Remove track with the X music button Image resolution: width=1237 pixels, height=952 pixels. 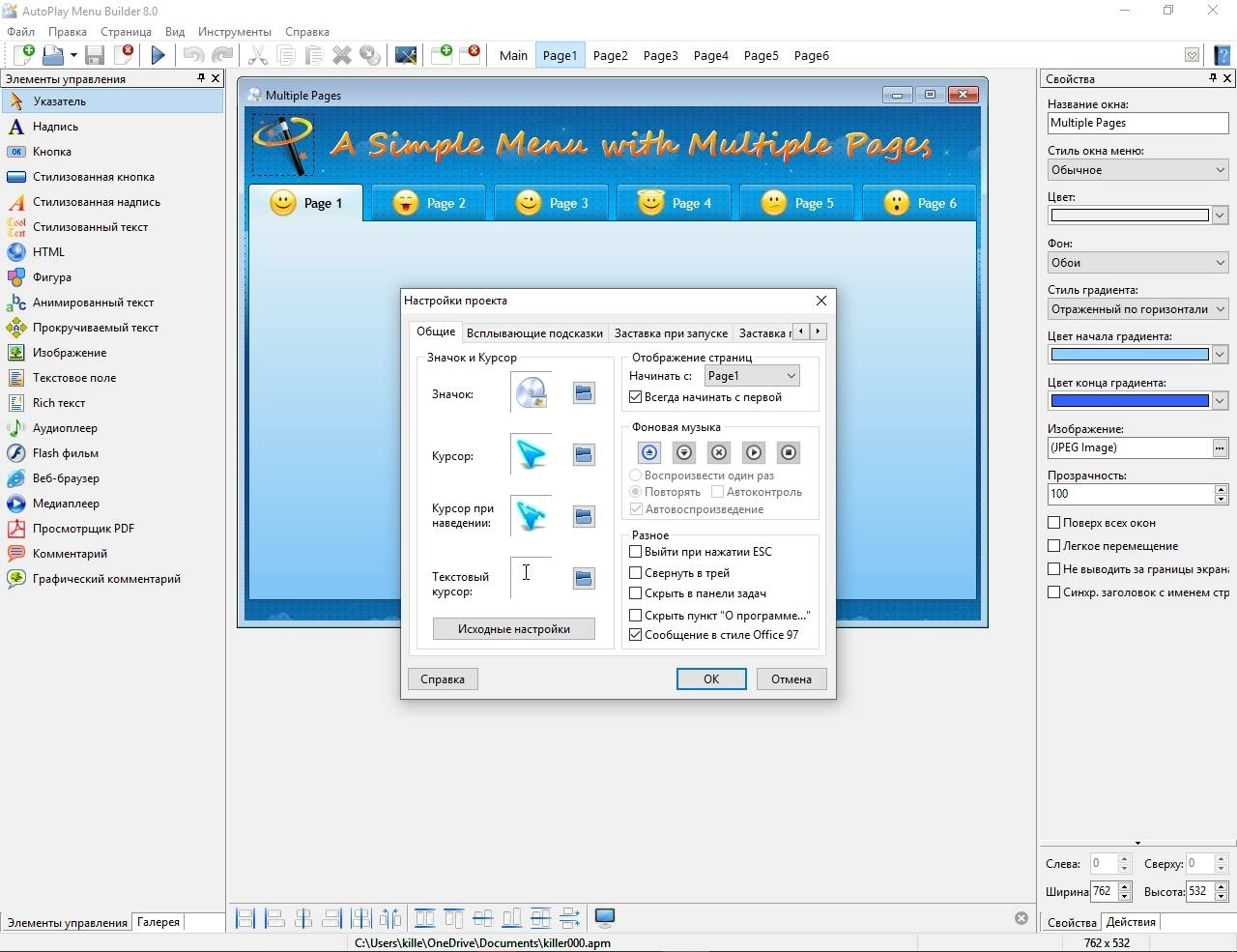(719, 452)
